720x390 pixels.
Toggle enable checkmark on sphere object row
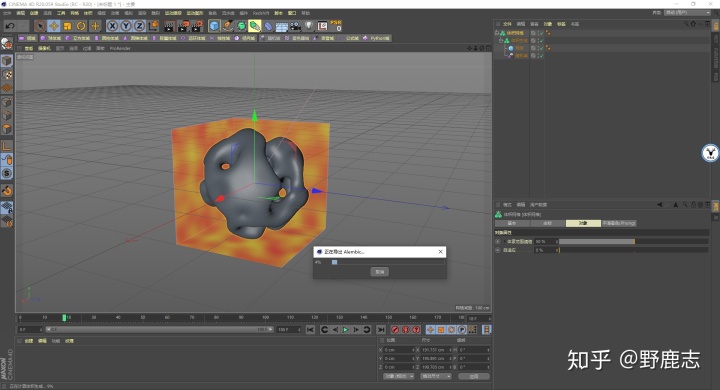click(541, 48)
